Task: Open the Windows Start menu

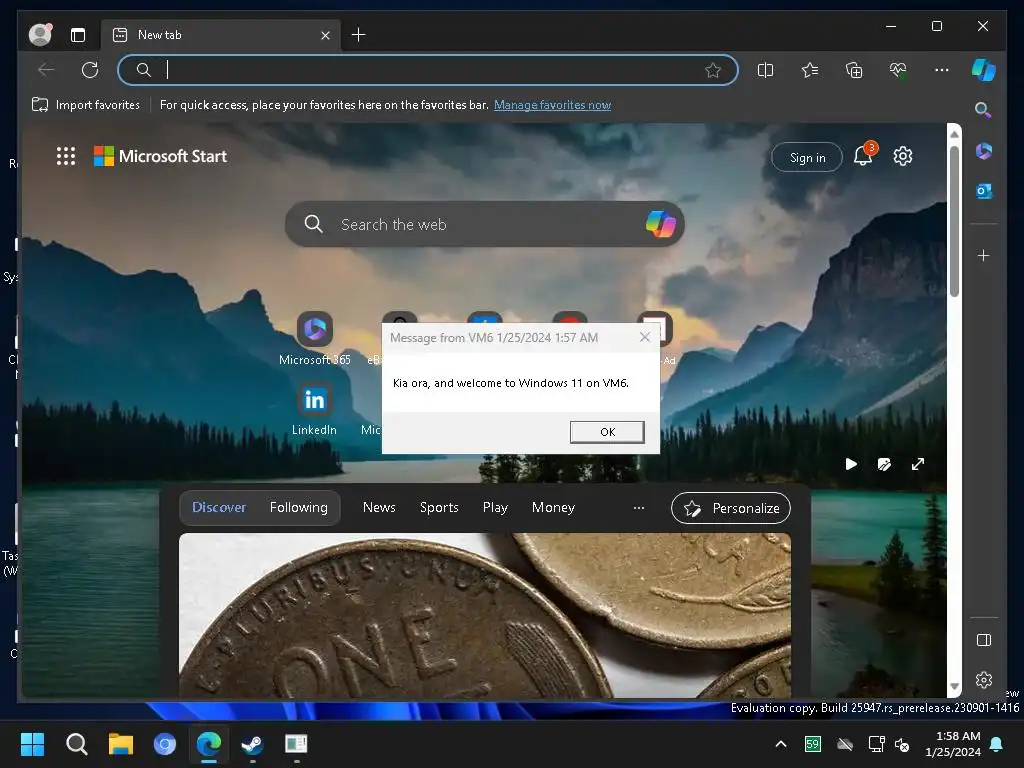Action: point(32,744)
